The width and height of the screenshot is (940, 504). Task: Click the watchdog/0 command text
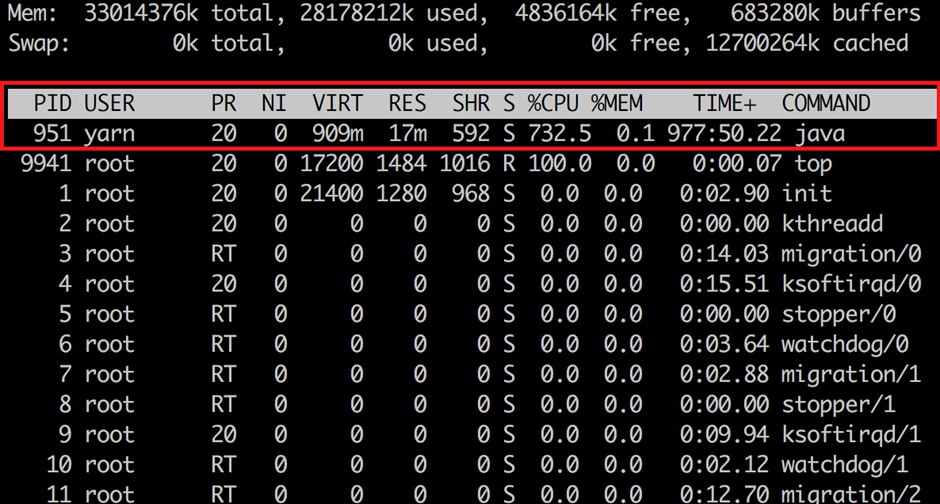(x=845, y=345)
